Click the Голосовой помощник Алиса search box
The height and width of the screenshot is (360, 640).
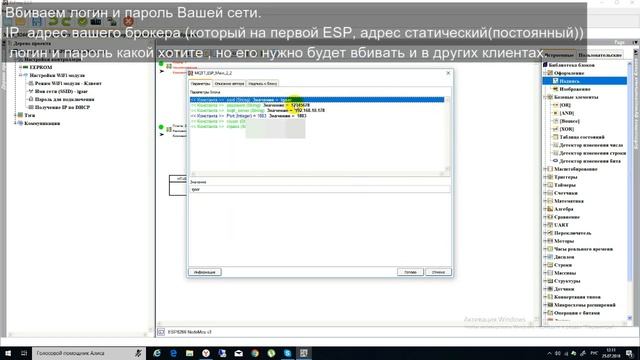click(x=89, y=353)
